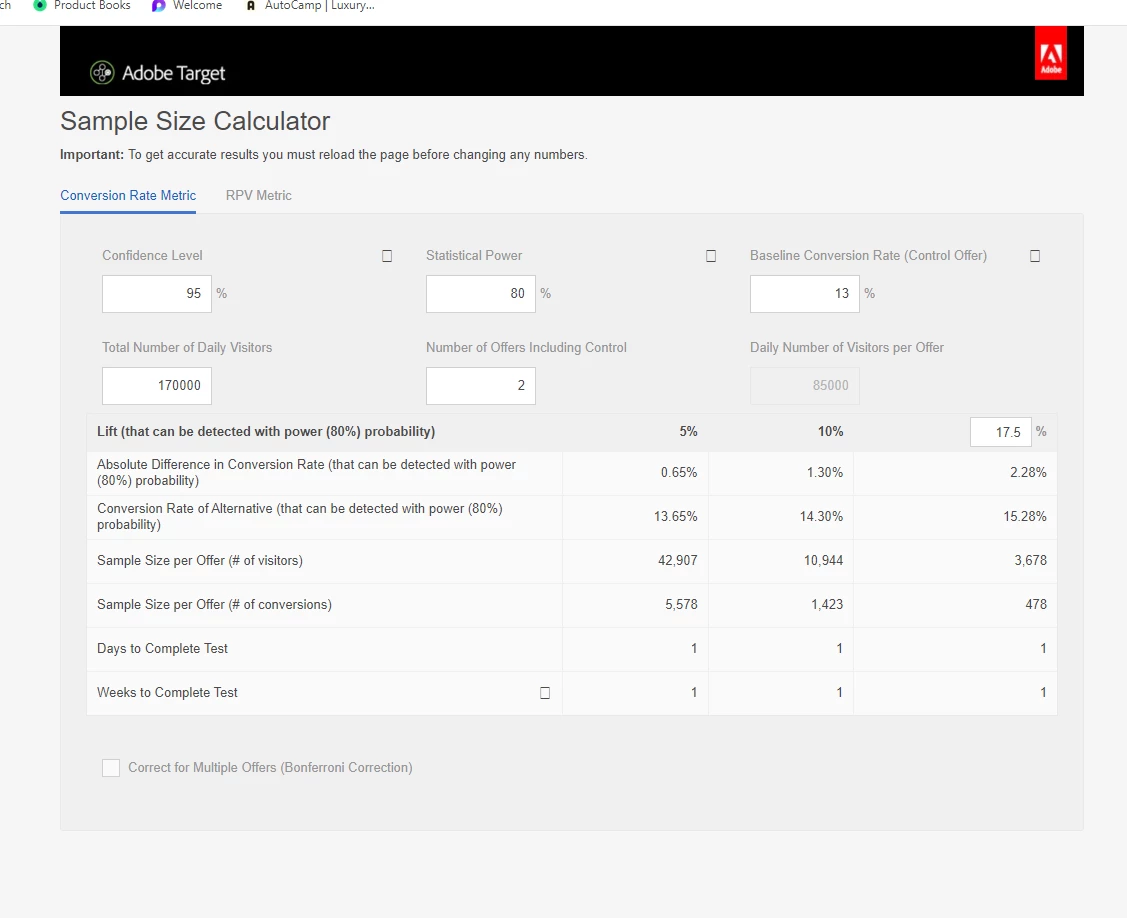
Task: Click the Baseline Conversion Rate input field
Action: (805, 293)
